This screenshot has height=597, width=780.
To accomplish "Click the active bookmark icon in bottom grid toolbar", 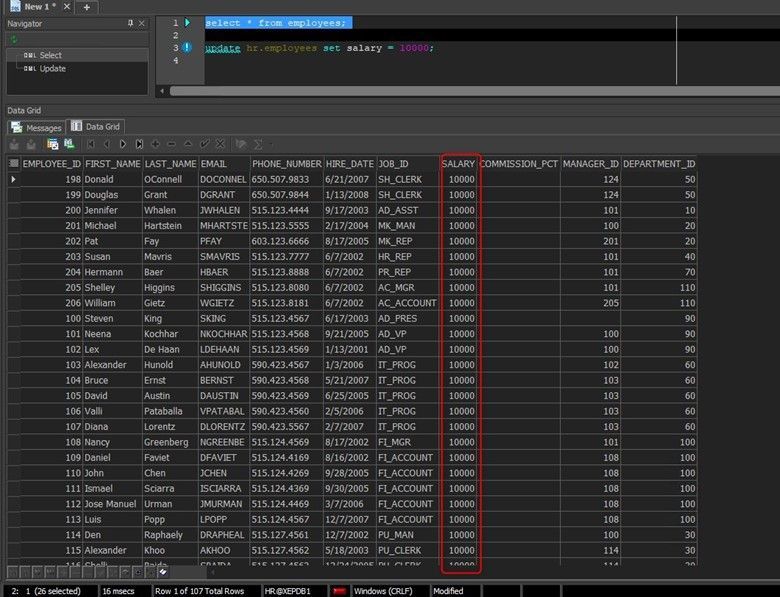I will tap(163, 572).
